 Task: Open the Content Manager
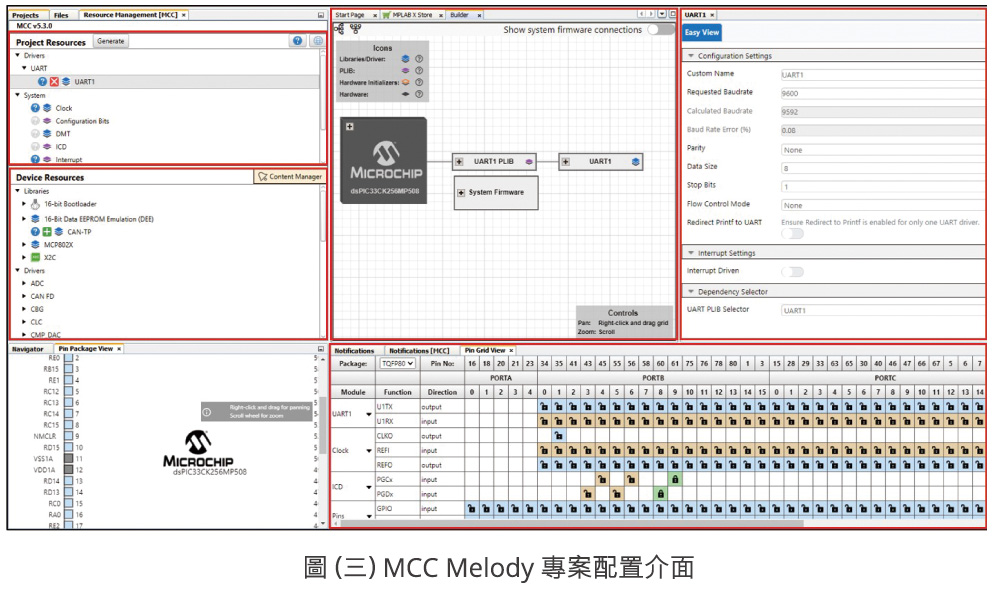click(x=289, y=177)
